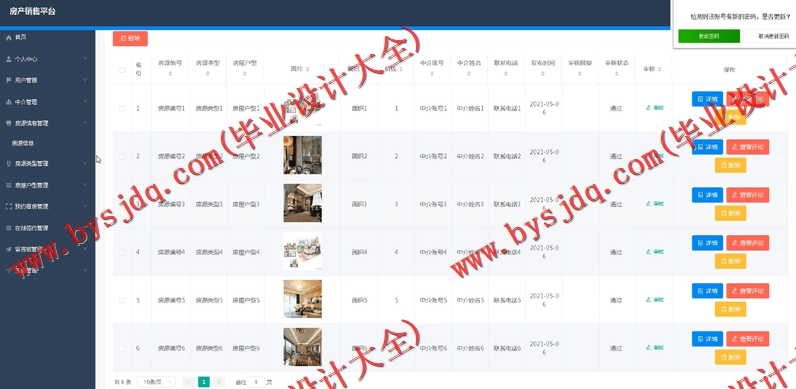Open the 首页 menu item
The height and width of the screenshot is (389, 796).
tap(48, 38)
